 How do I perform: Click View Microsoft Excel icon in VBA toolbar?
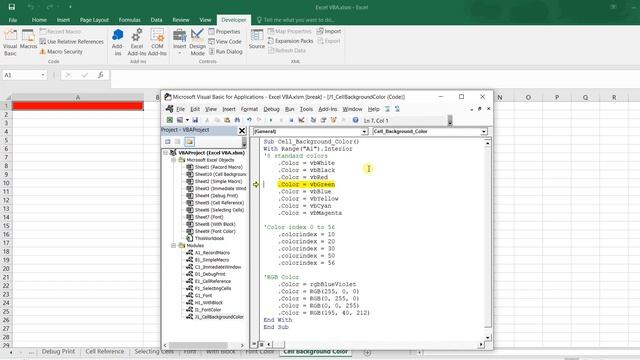(170, 120)
